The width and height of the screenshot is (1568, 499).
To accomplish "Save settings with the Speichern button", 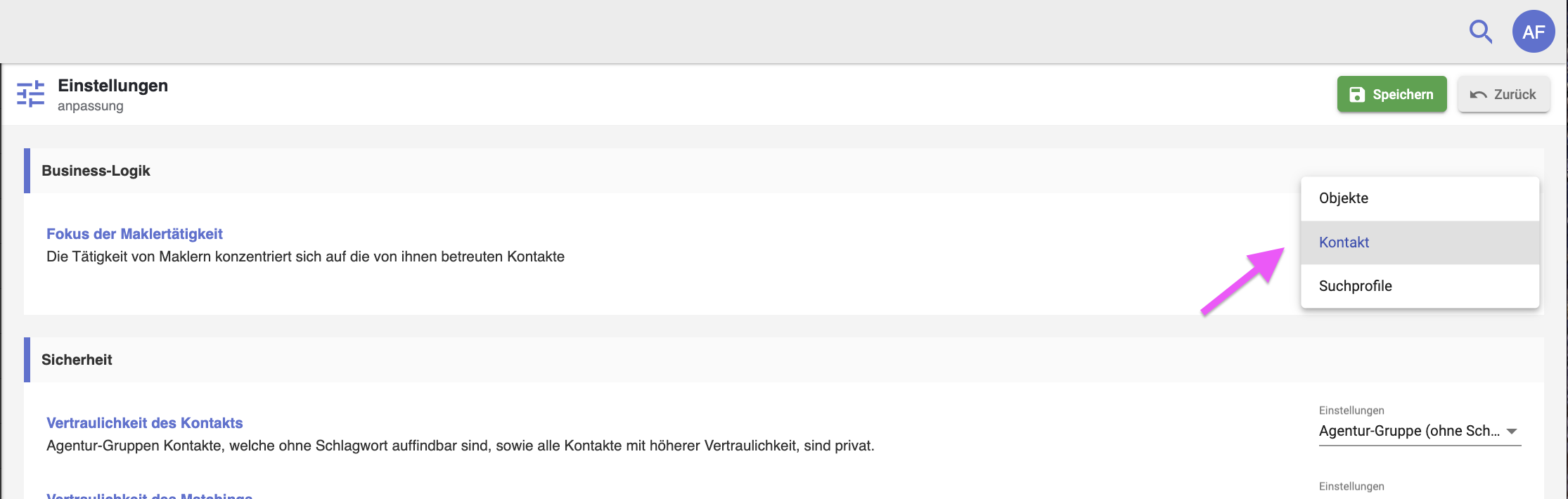I will 1392,94.
